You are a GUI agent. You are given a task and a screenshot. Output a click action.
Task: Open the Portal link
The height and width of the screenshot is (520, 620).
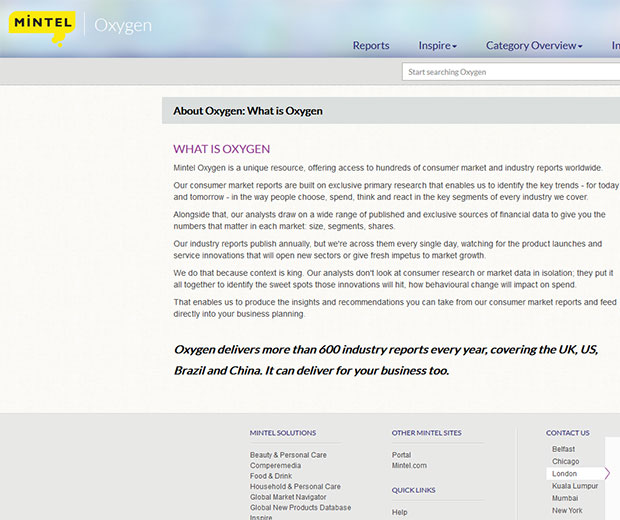pyautogui.click(x=401, y=455)
